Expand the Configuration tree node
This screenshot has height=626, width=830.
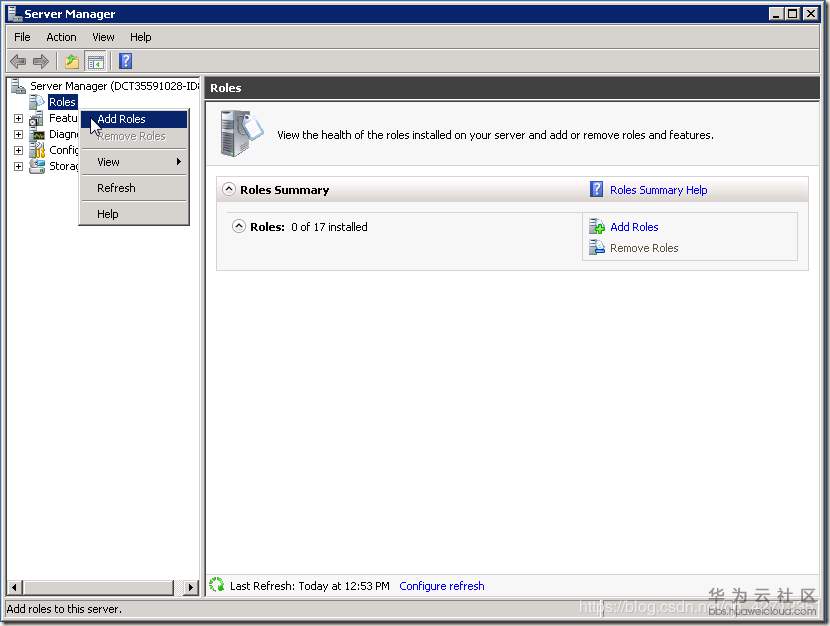[x=18, y=150]
